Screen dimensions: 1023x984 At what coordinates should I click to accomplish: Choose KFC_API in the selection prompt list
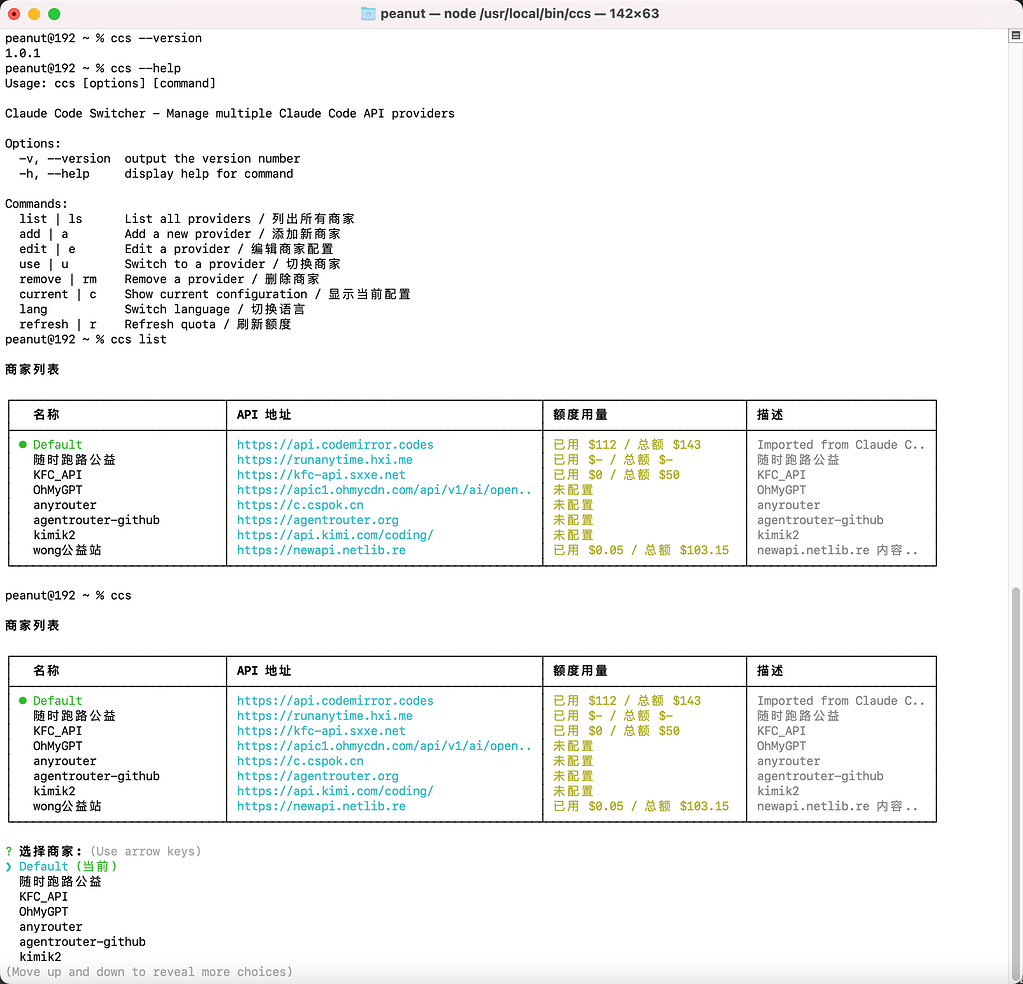point(43,897)
